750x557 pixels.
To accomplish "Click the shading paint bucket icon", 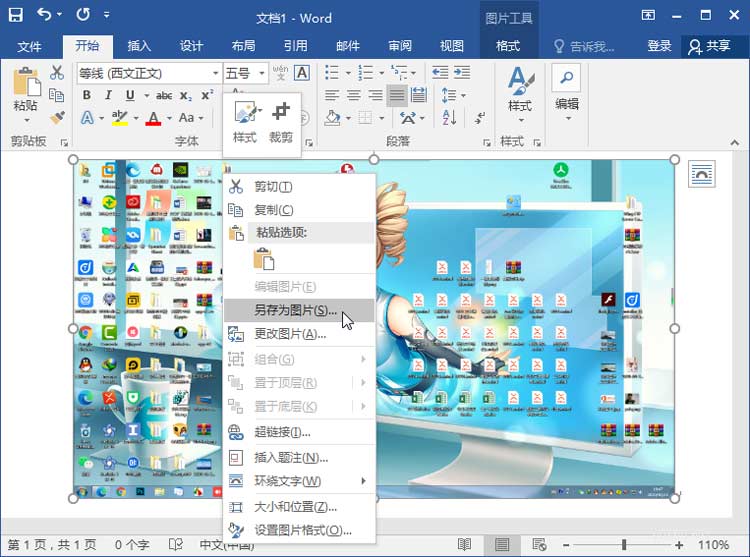I will [x=332, y=118].
